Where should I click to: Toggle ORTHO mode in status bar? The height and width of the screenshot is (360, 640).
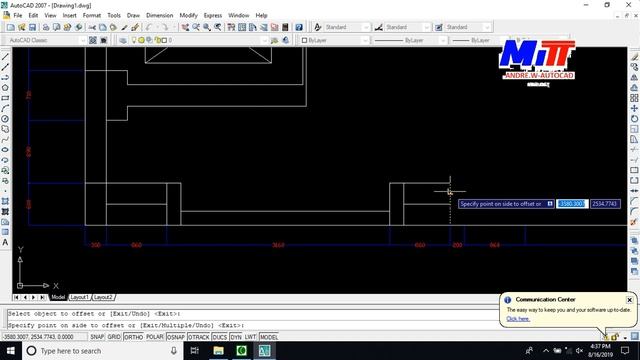(133, 337)
